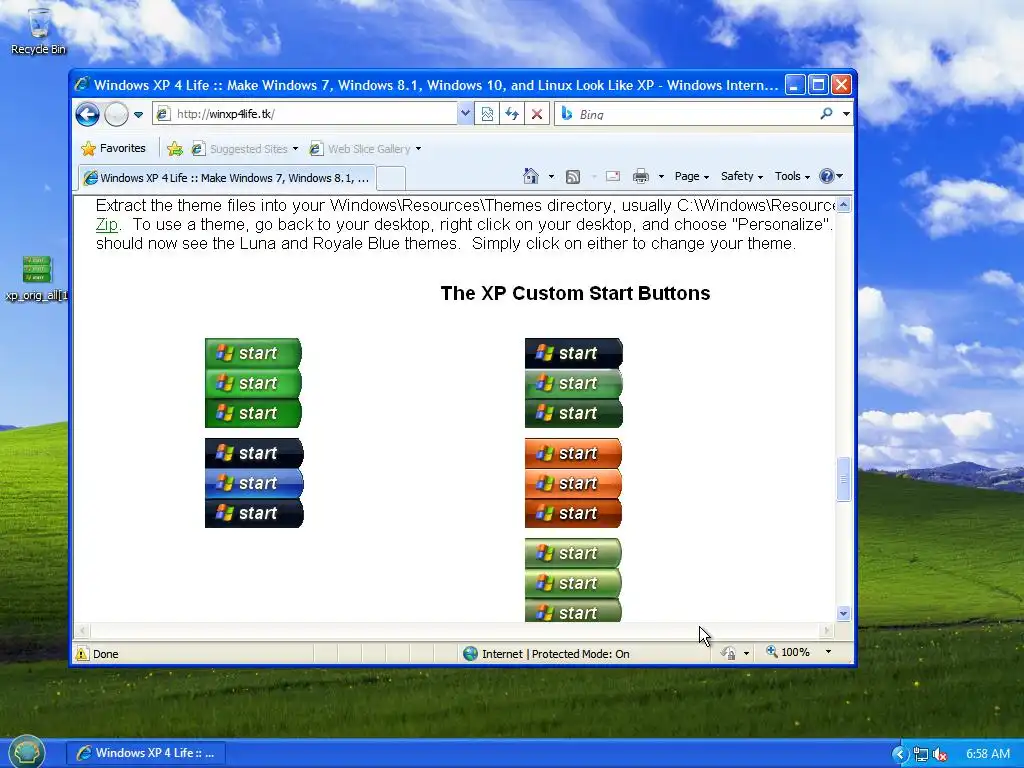Image resolution: width=1024 pixels, height=768 pixels.
Task: Click the magnifier search icon
Action: [x=827, y=114]
